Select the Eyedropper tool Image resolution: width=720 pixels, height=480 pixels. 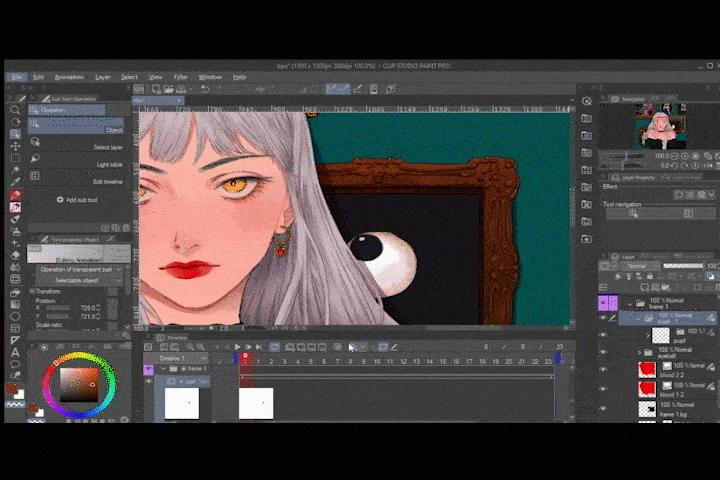[x=15, y=182]
